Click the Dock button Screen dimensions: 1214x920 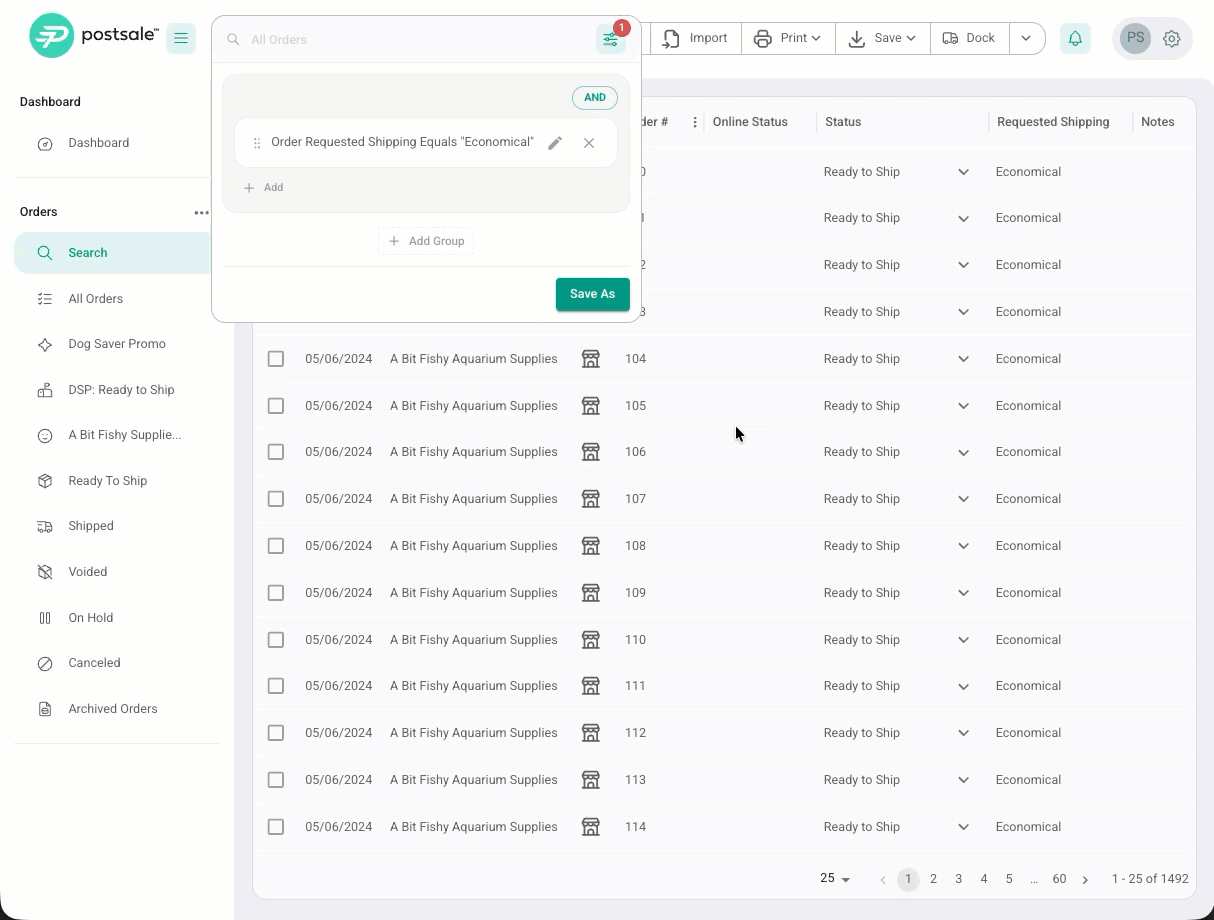(x=969, y=38)
